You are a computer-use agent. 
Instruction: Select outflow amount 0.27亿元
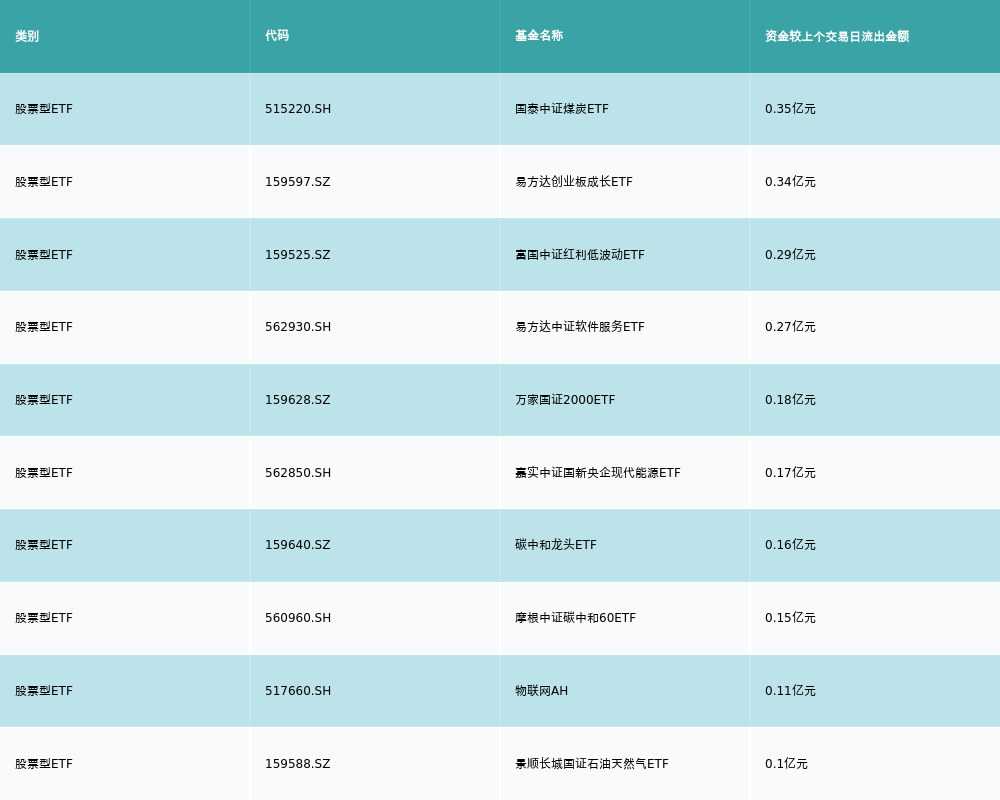(790, 327)
